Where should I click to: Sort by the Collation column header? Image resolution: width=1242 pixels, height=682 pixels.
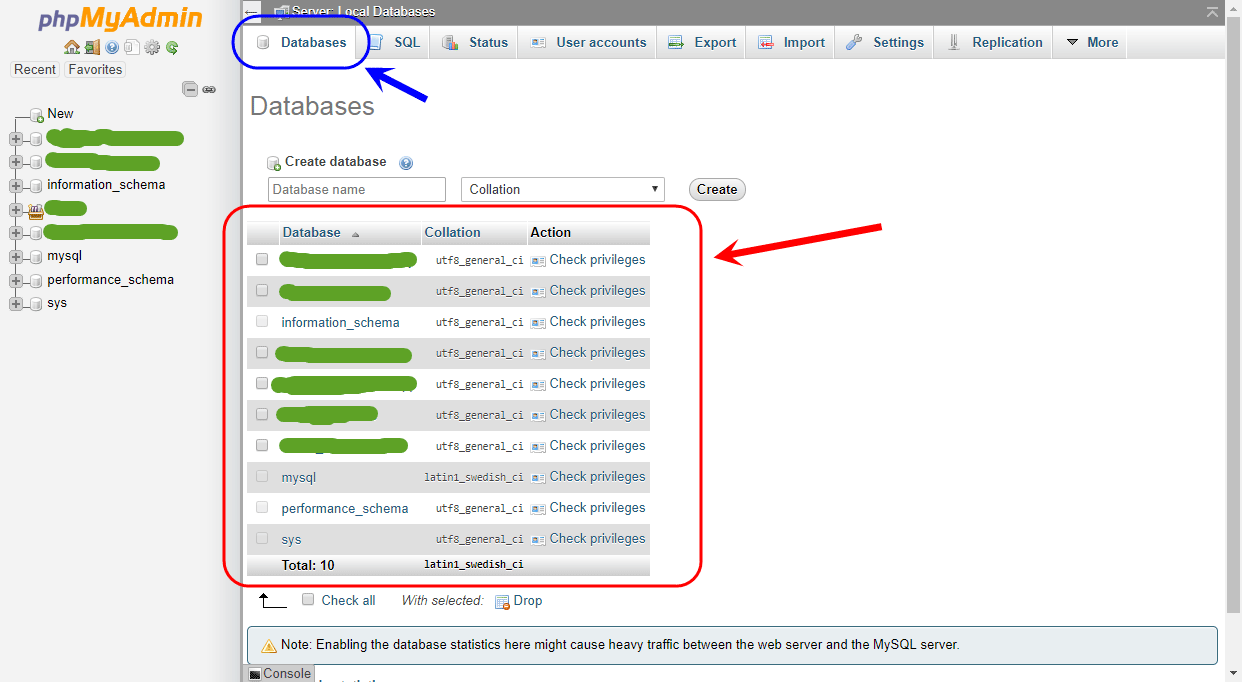click(x=452, y=232)
